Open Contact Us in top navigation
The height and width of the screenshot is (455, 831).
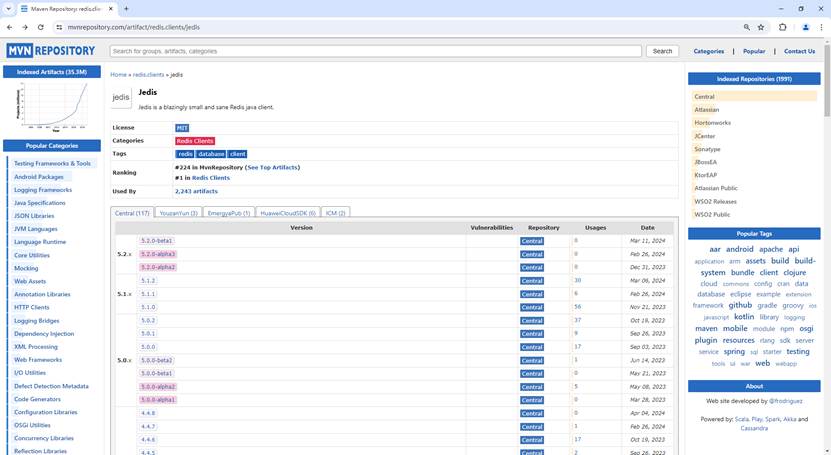(x=799, y=51)
